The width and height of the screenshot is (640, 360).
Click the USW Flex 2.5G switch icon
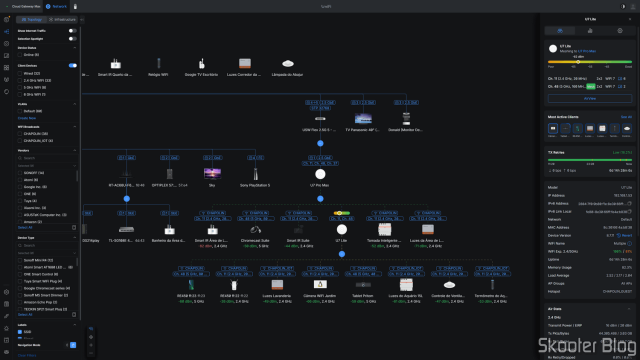(x=320, y=119)
